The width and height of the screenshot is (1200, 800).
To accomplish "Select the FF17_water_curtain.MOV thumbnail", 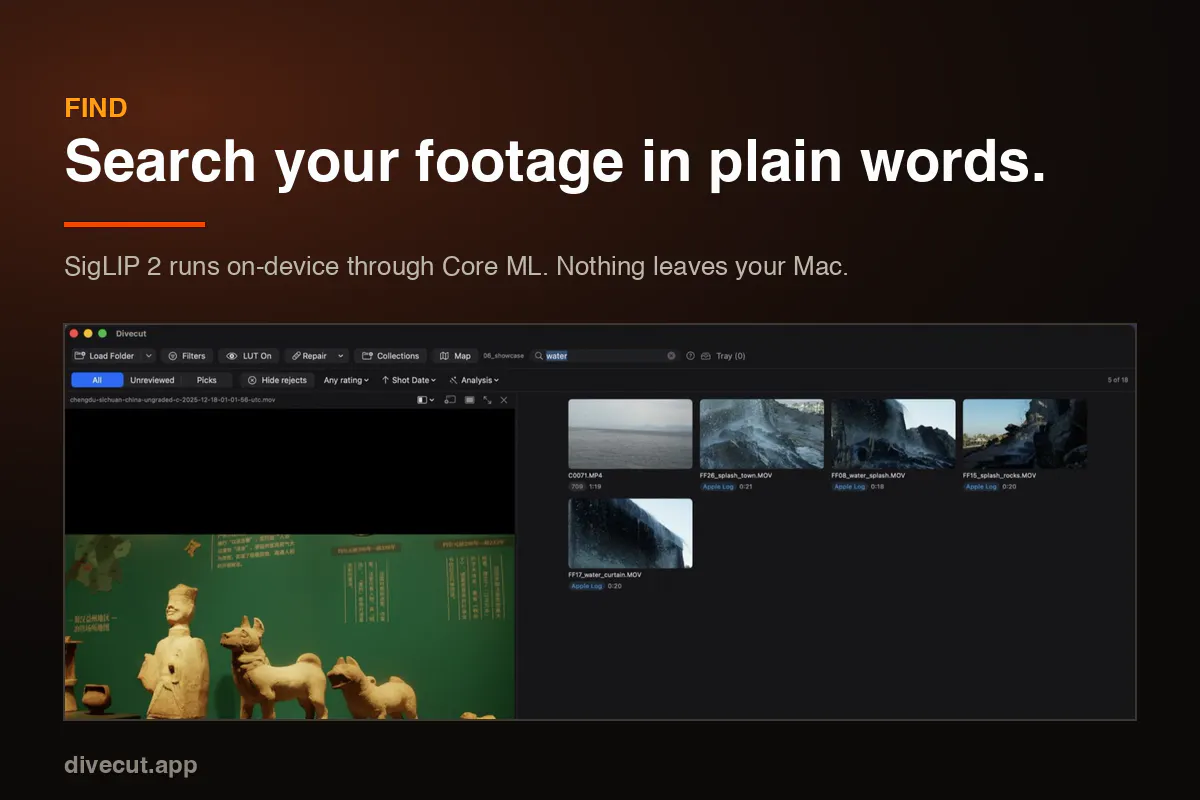I will pos(630,534).
